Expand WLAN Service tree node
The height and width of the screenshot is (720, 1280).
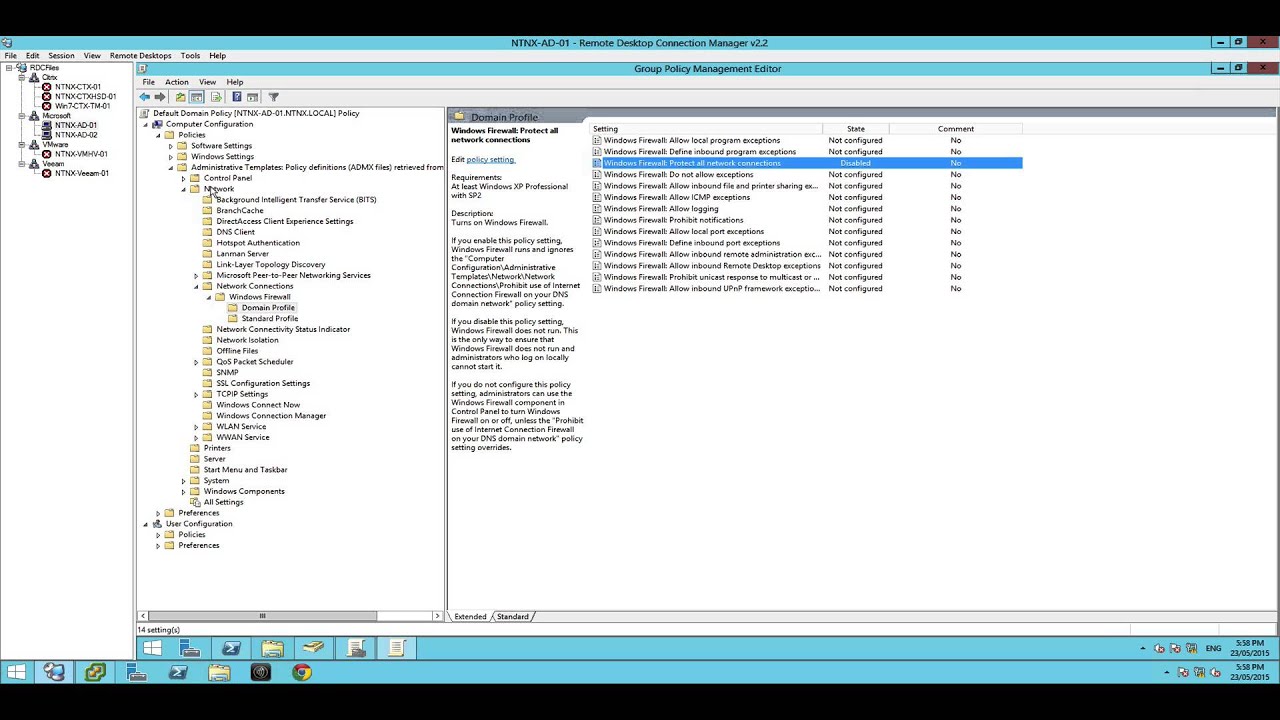[196, 427]
